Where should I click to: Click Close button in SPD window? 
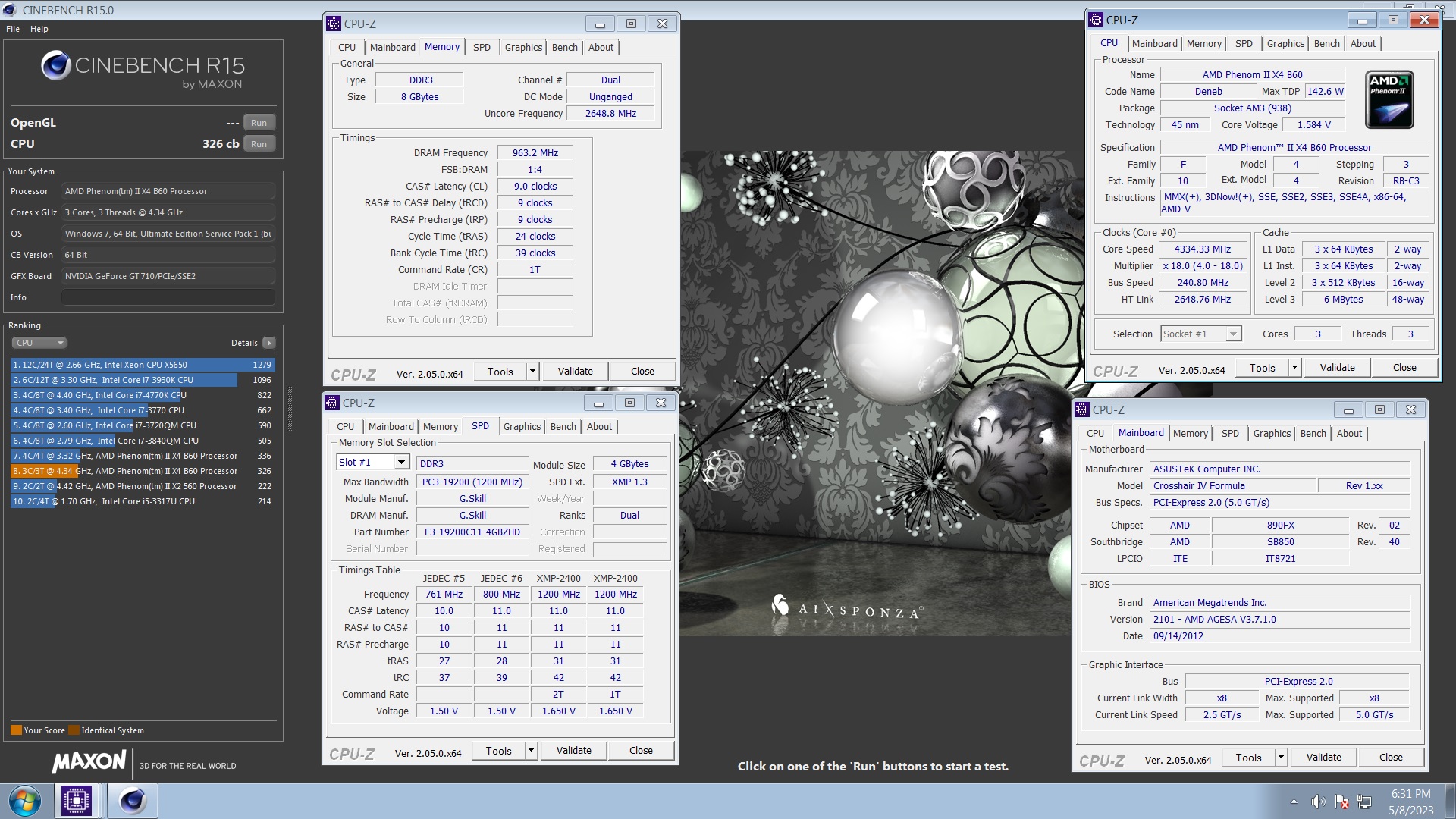pos(641,751)
